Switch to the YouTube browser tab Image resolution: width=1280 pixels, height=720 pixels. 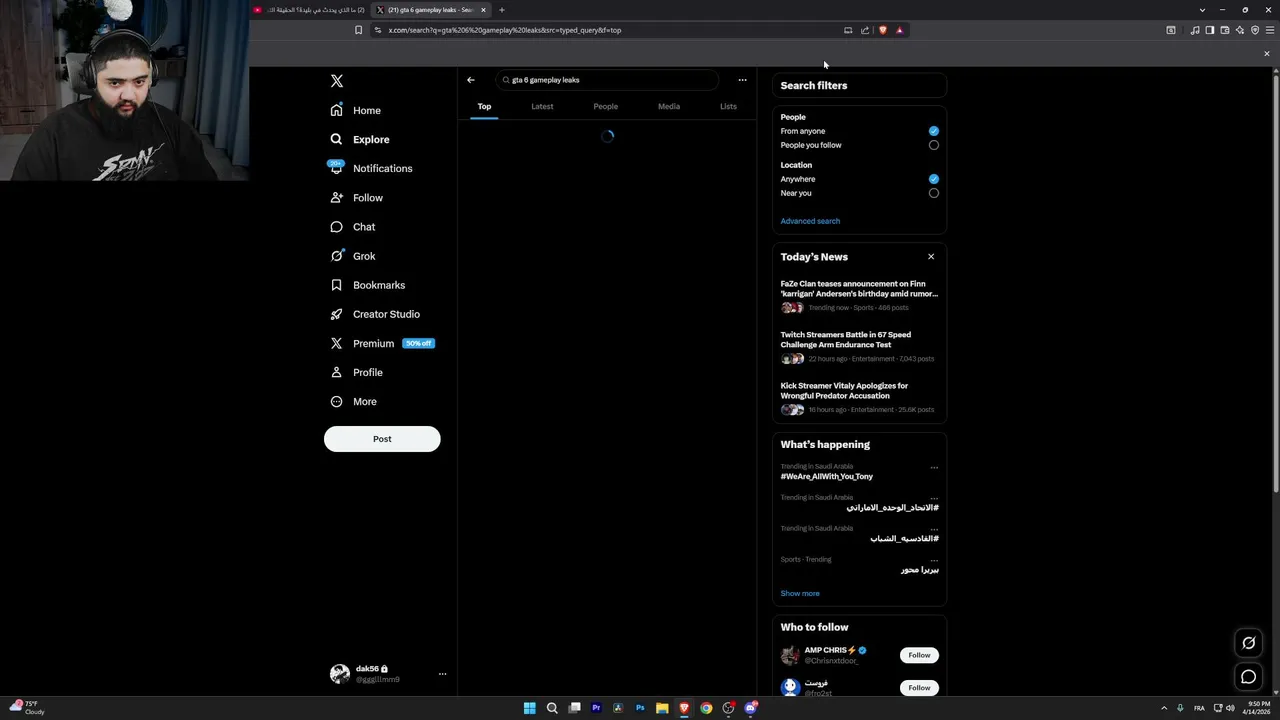tap(308, 10)
